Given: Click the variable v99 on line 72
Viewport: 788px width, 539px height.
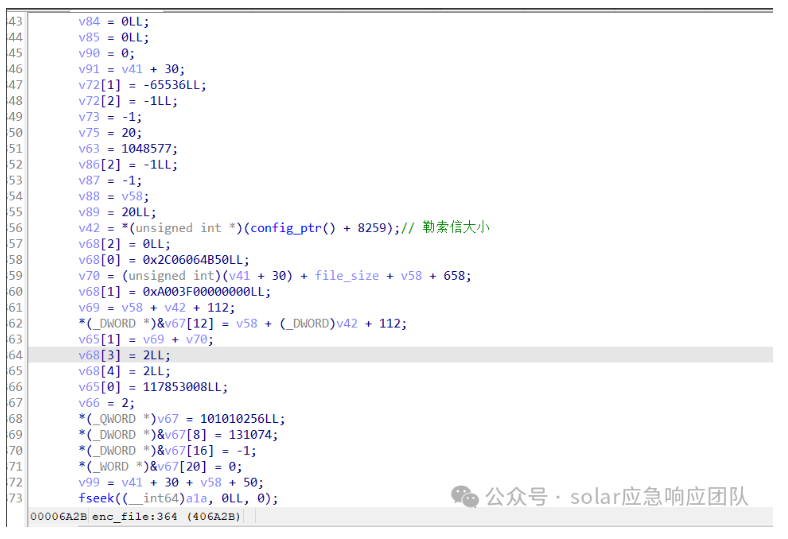Looking at the screenshot, I should (x=88, y=482).
